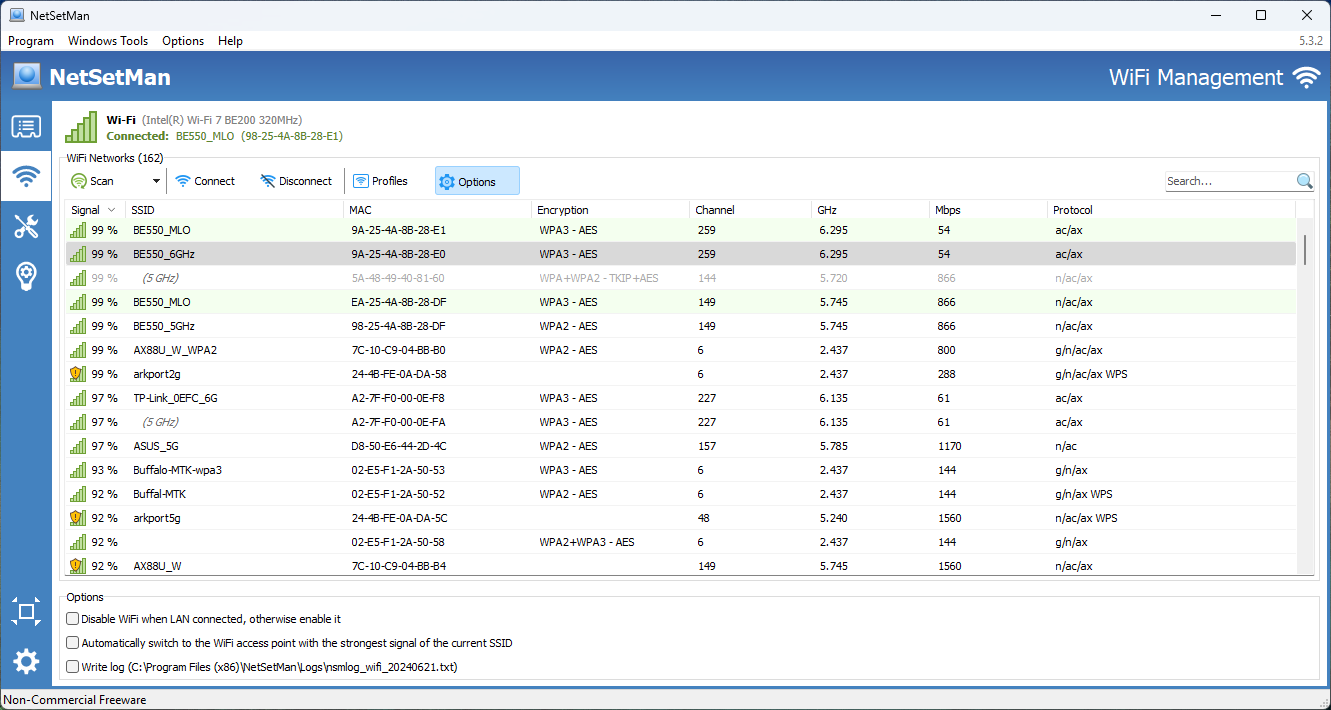This screenshot has width=1331, height=710.
Task: Click the warning shield icon for arkport2g
Action: coord(76,374)
